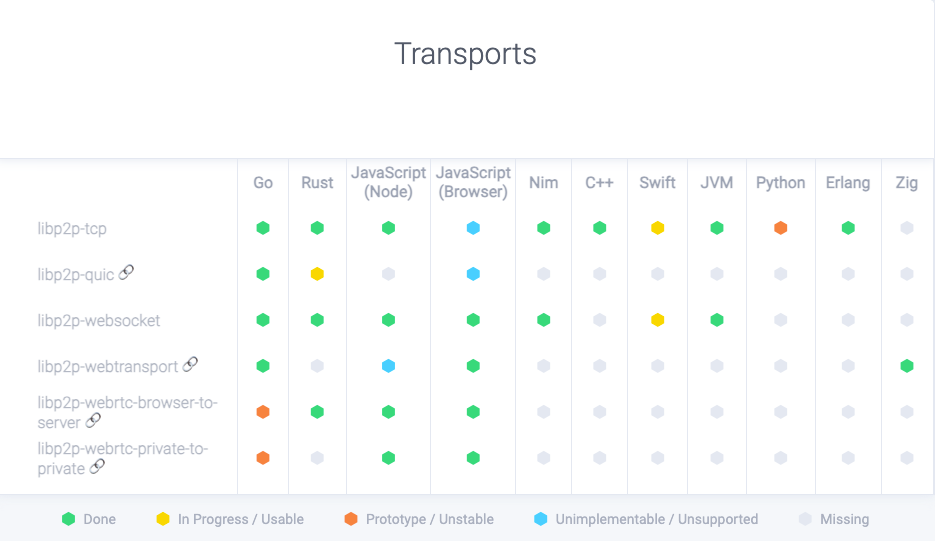Click the link icon beside libp2p-quic
The height and width of the screenshot is (541, 935).
coord(127,272)
